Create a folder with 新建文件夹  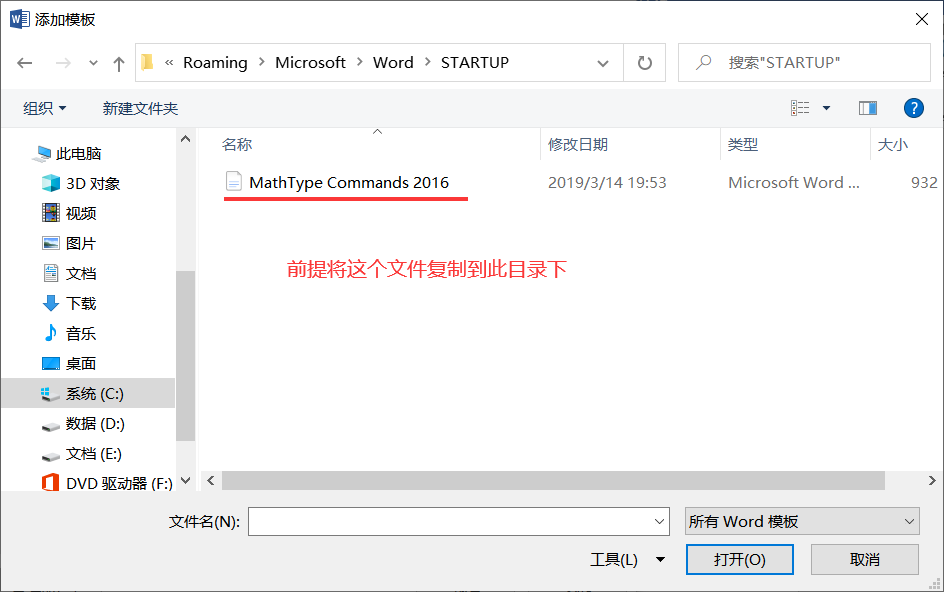tap(140, 108)
